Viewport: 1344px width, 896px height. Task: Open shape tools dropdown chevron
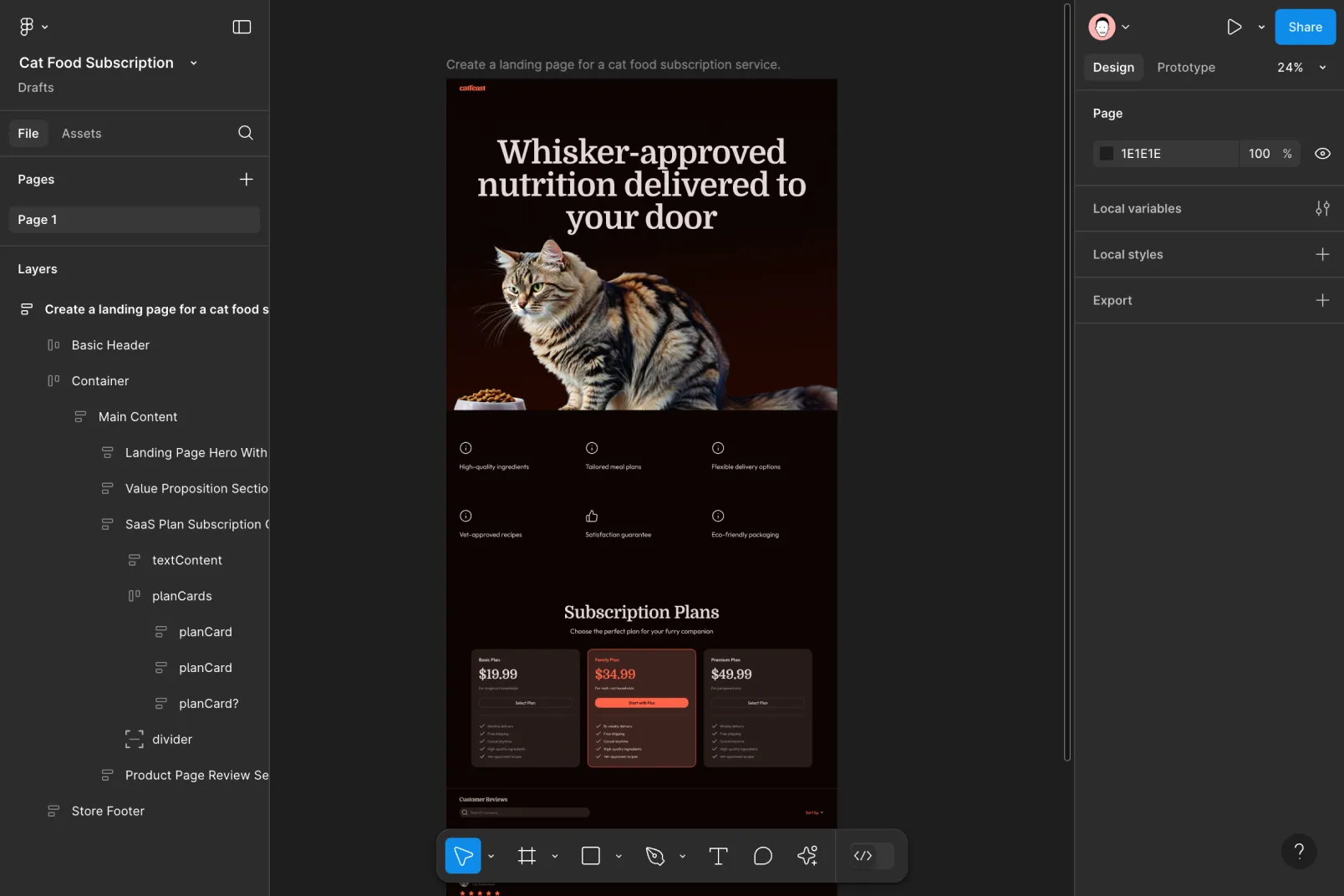(619, 856)
